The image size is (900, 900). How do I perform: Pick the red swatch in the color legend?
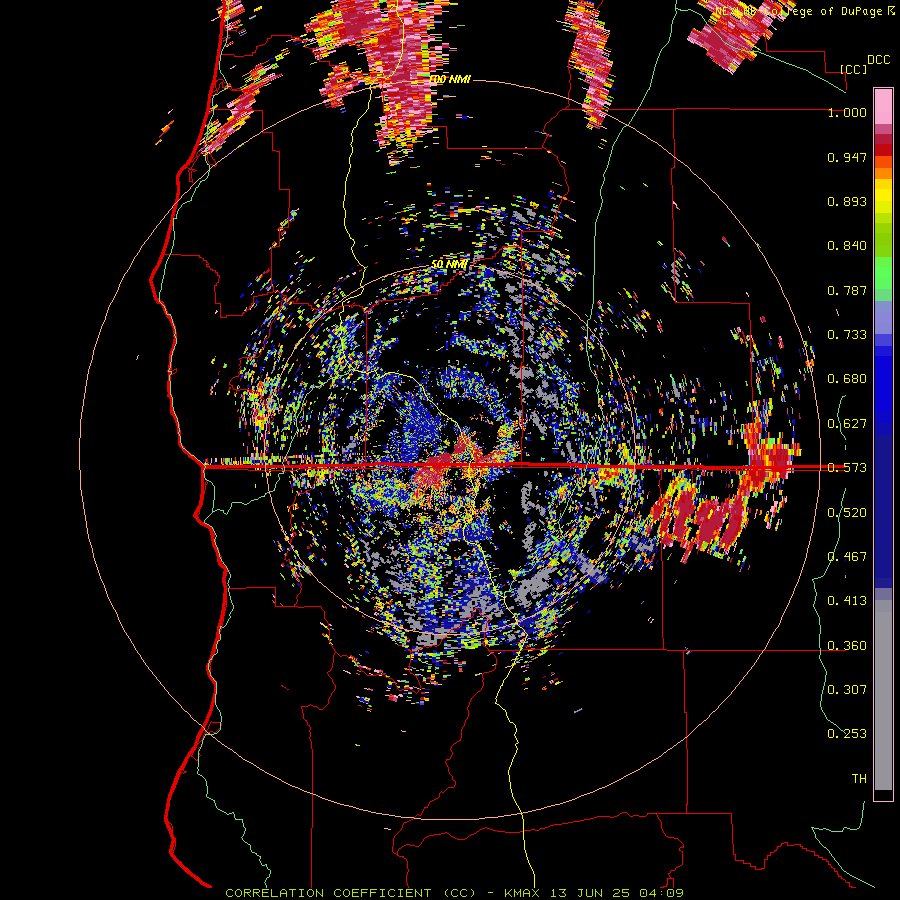point(883,150)
